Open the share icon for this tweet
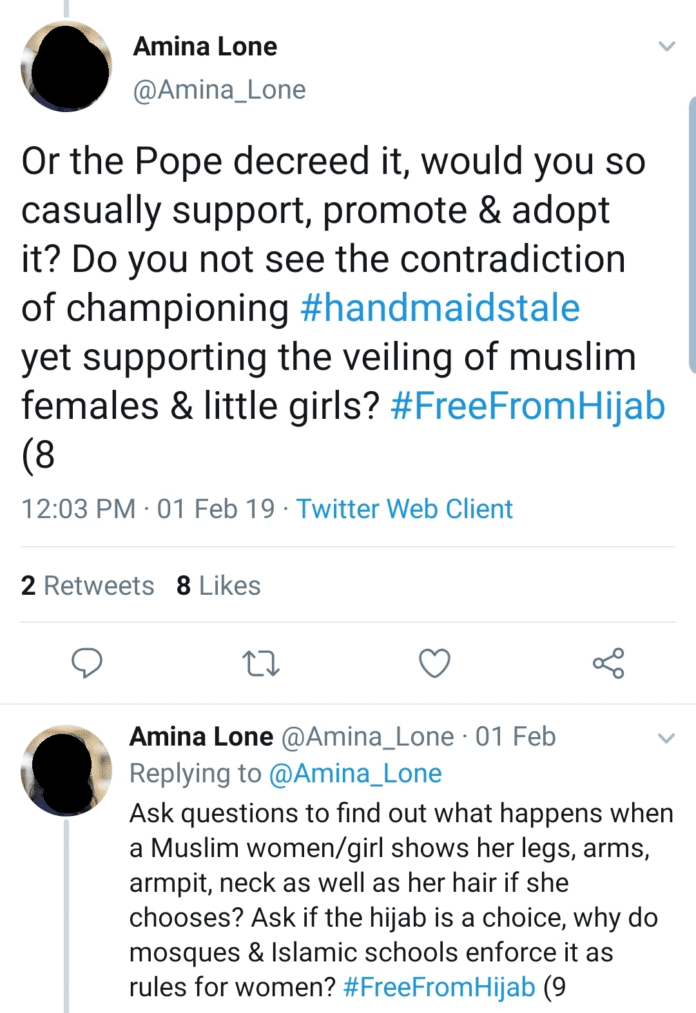This screenshot has width=696, height=1013. click(x=609, y=663)
